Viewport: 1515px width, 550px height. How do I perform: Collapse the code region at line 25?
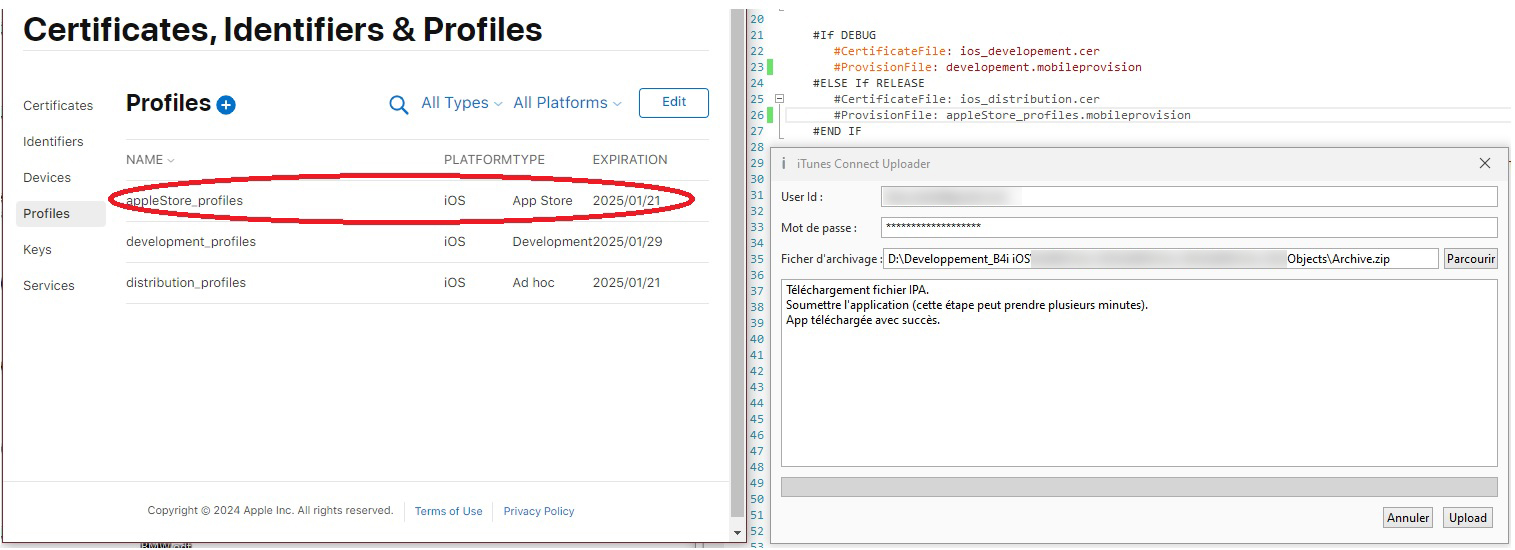[780, 99]
